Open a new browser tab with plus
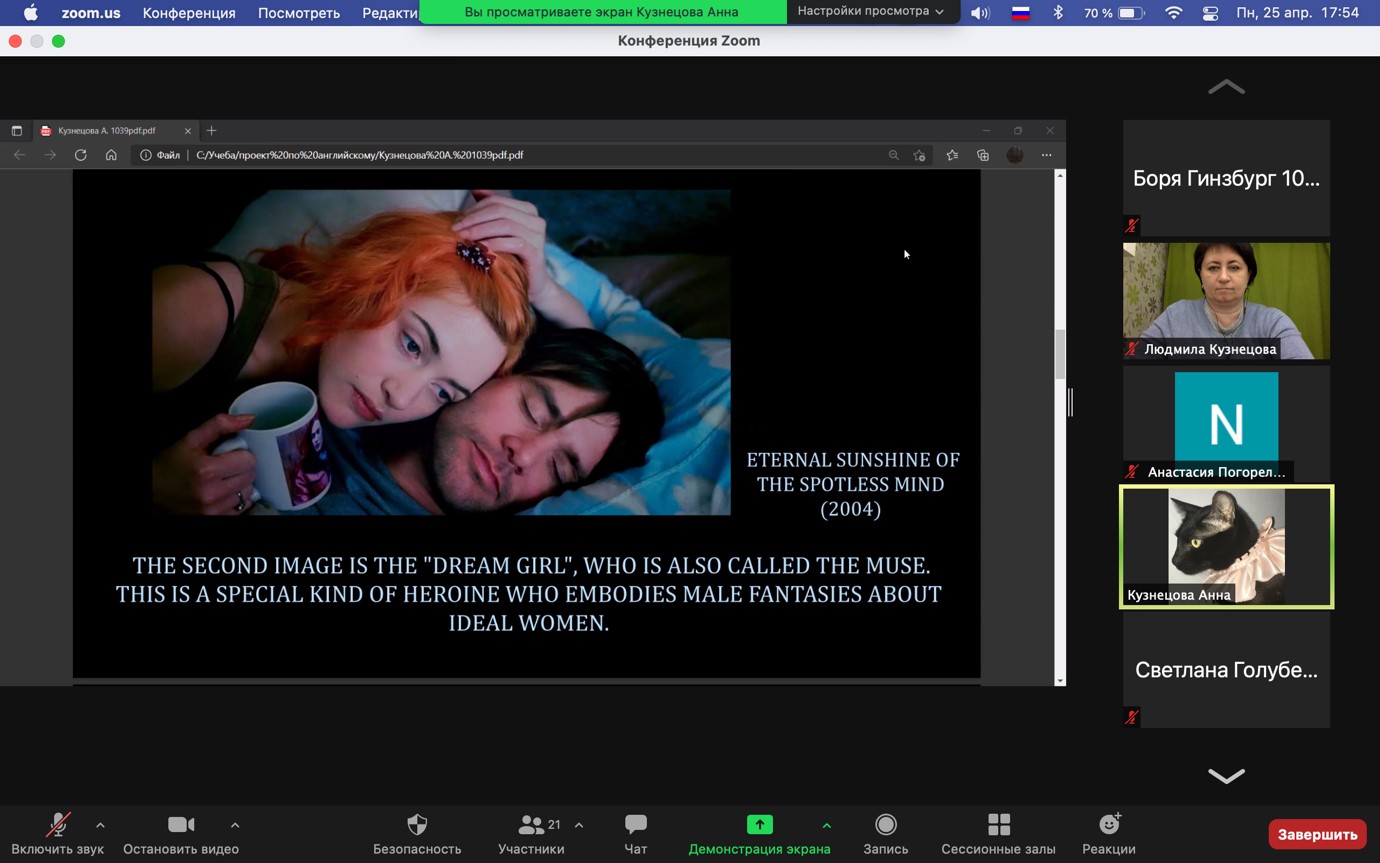Viewport: 1380px width, 863px height. [x=211, y=131]
